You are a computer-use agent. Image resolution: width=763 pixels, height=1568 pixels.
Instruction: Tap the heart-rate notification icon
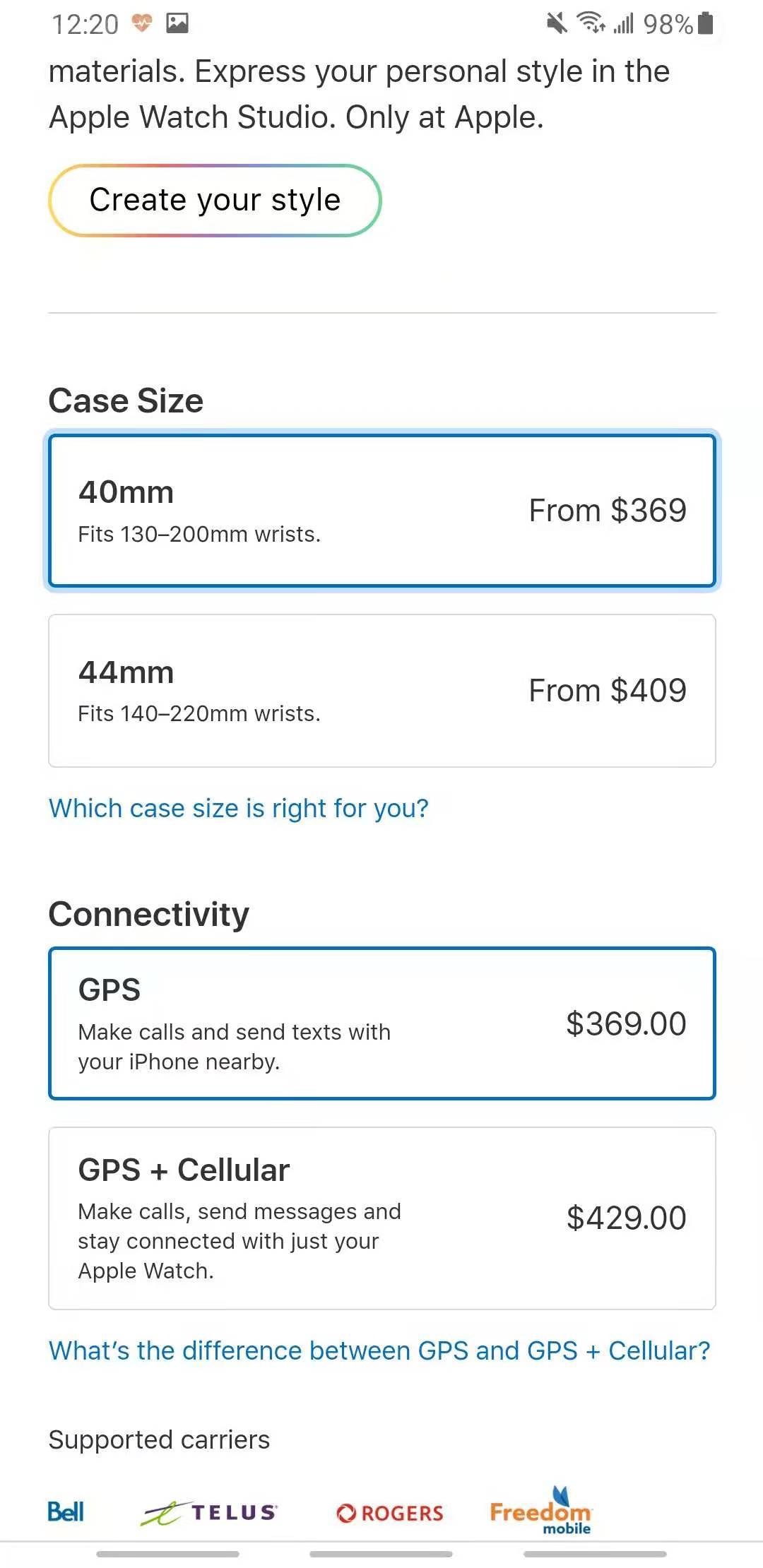[142, 24]
